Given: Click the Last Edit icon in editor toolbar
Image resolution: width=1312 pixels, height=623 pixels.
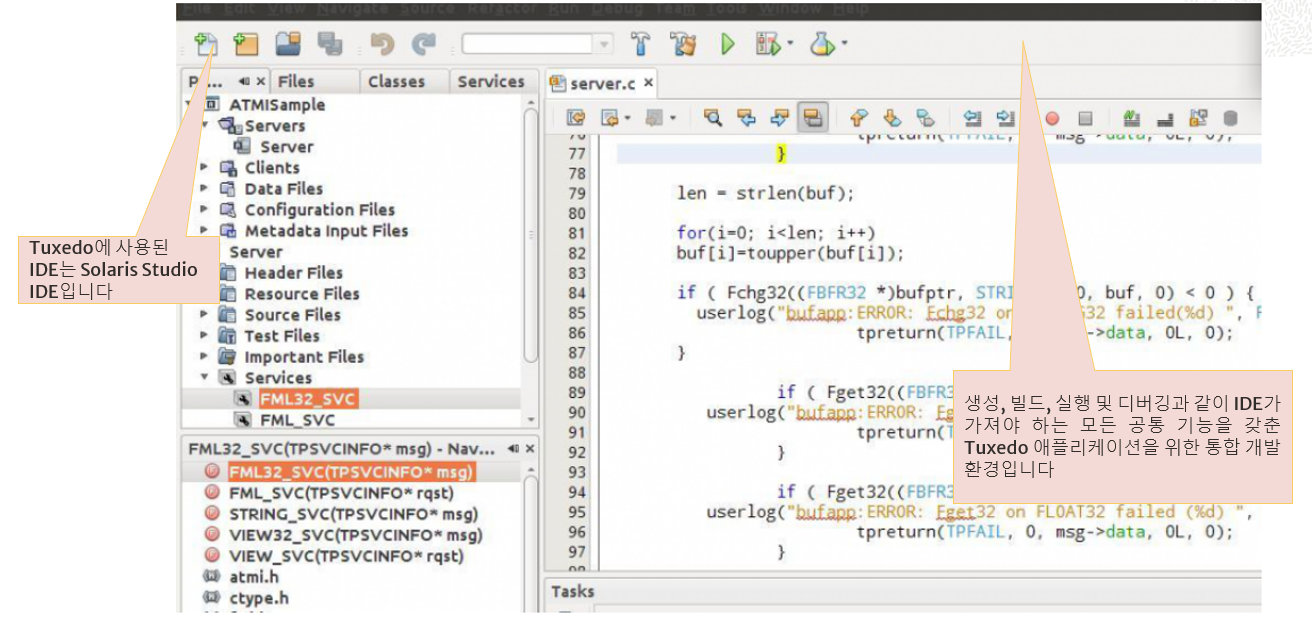Looking at the screenshot, I should 575,118.
